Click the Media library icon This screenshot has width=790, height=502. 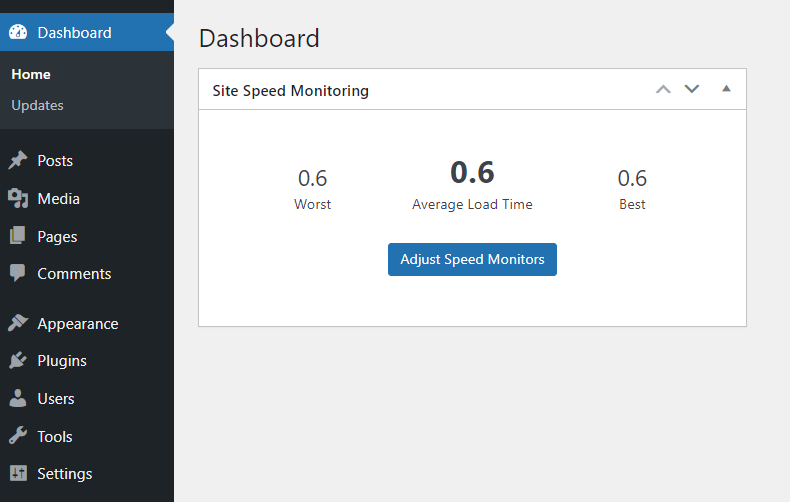click(x=18, y=198)
